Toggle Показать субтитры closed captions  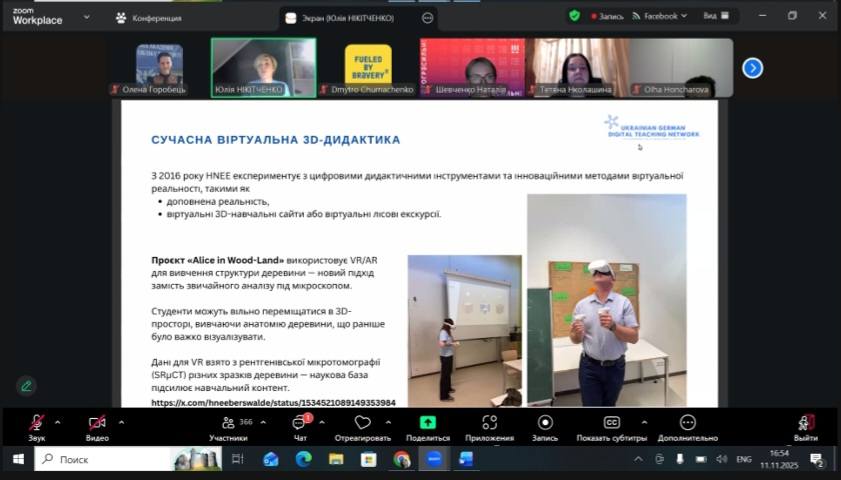(x=611, y=423)
